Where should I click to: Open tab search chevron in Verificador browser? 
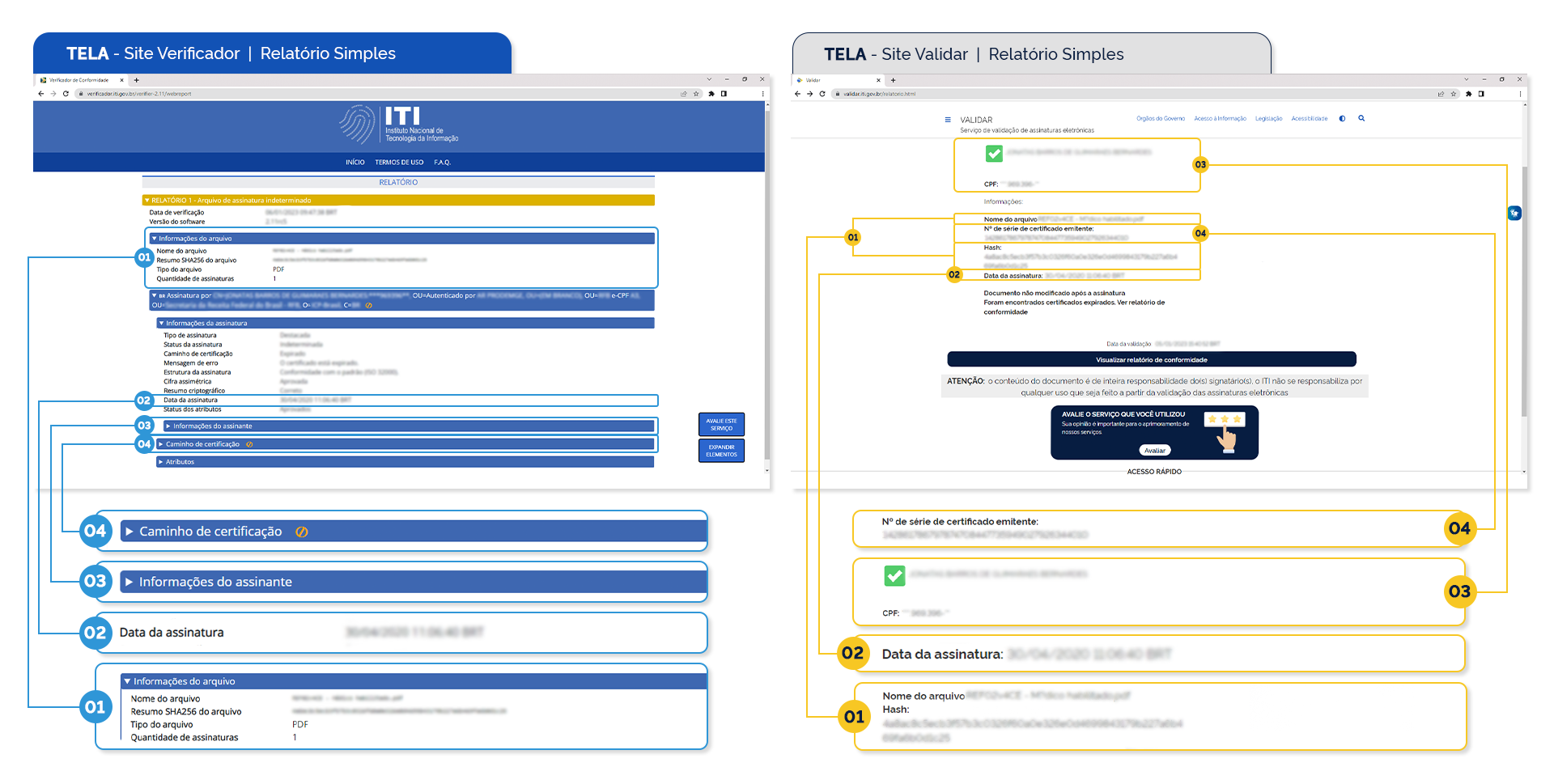coord(709,79)
